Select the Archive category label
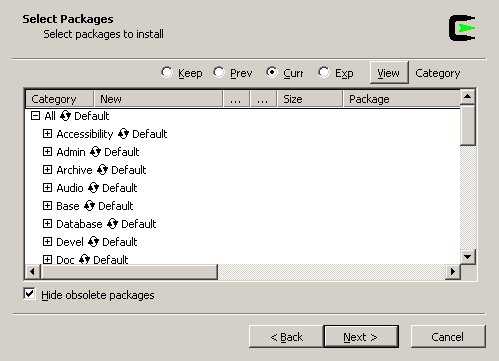This screenshot has width=499, height=361. coord(74,170)
